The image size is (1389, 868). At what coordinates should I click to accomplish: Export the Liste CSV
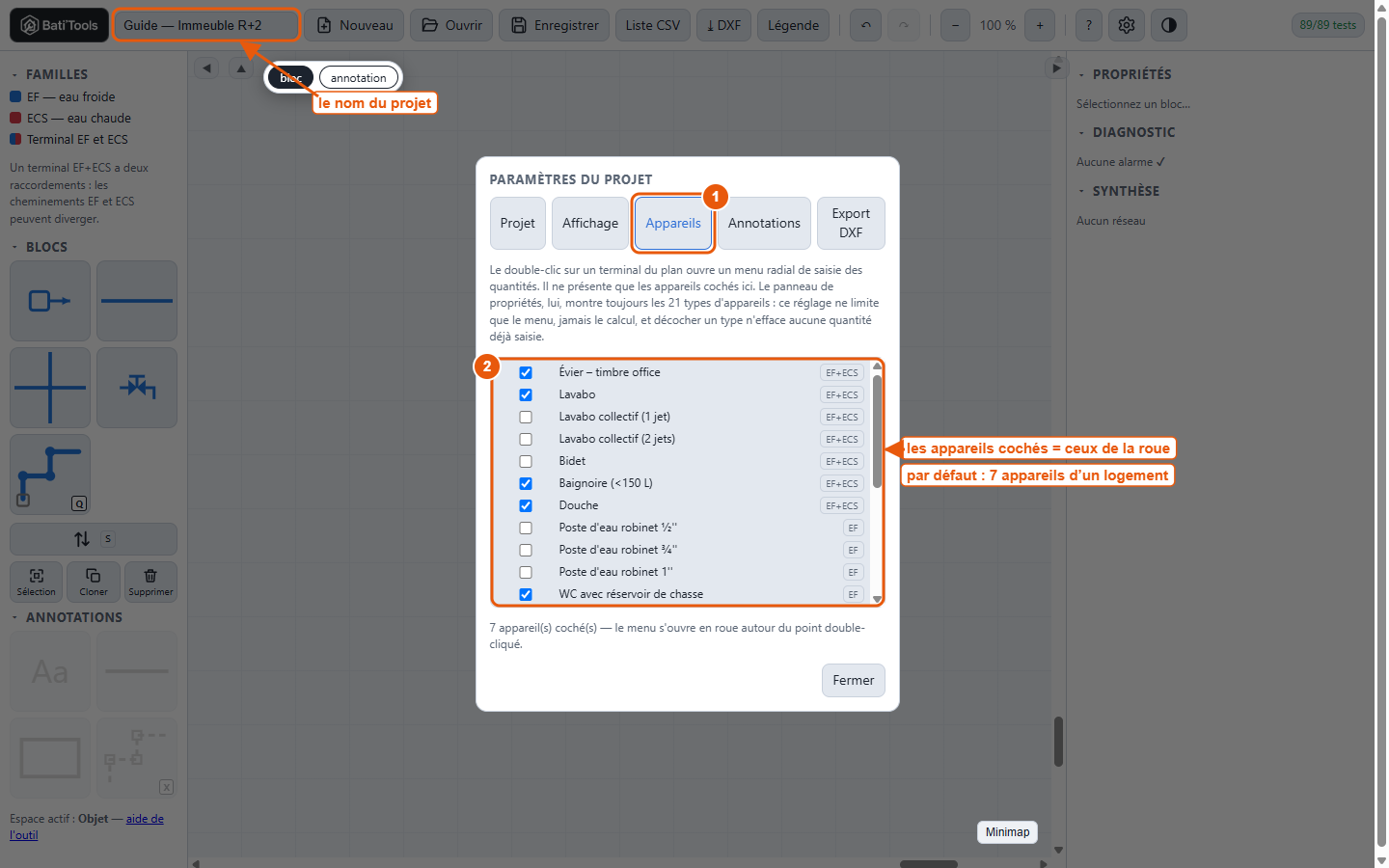pos(653,25)
